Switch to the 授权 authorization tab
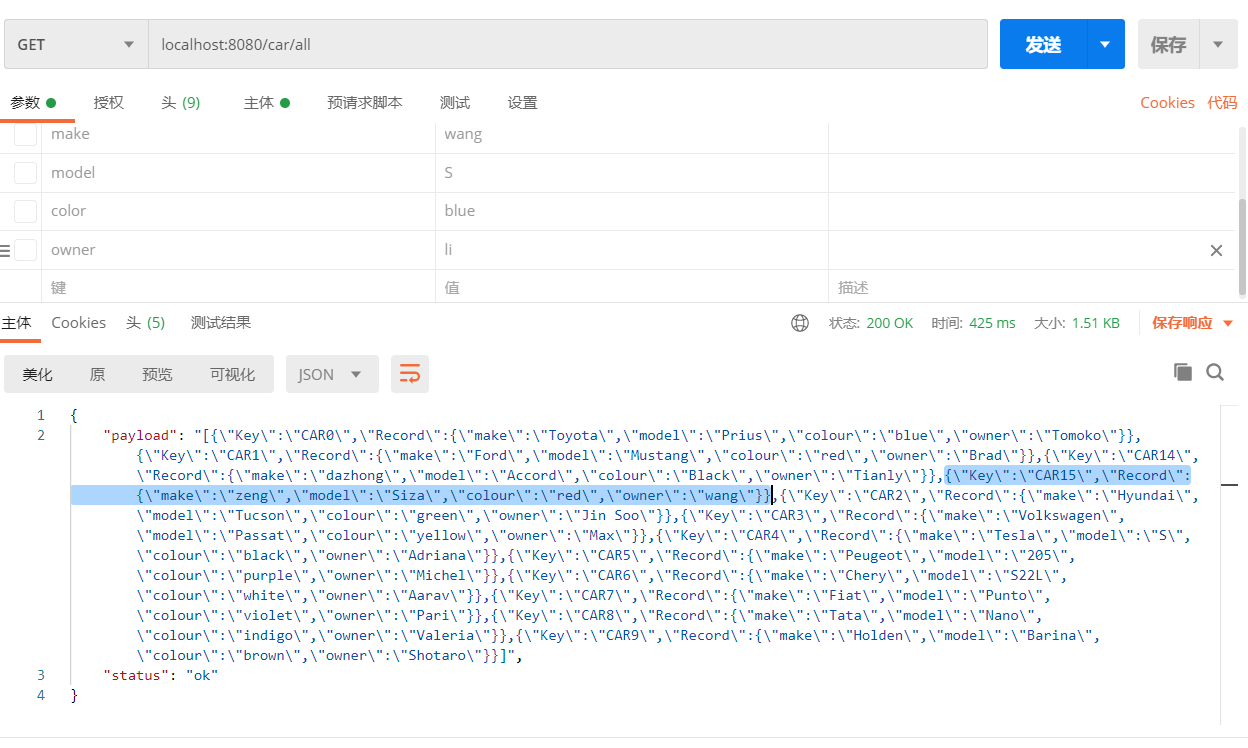Viewport: 1248px width, 748px height. 109,101
